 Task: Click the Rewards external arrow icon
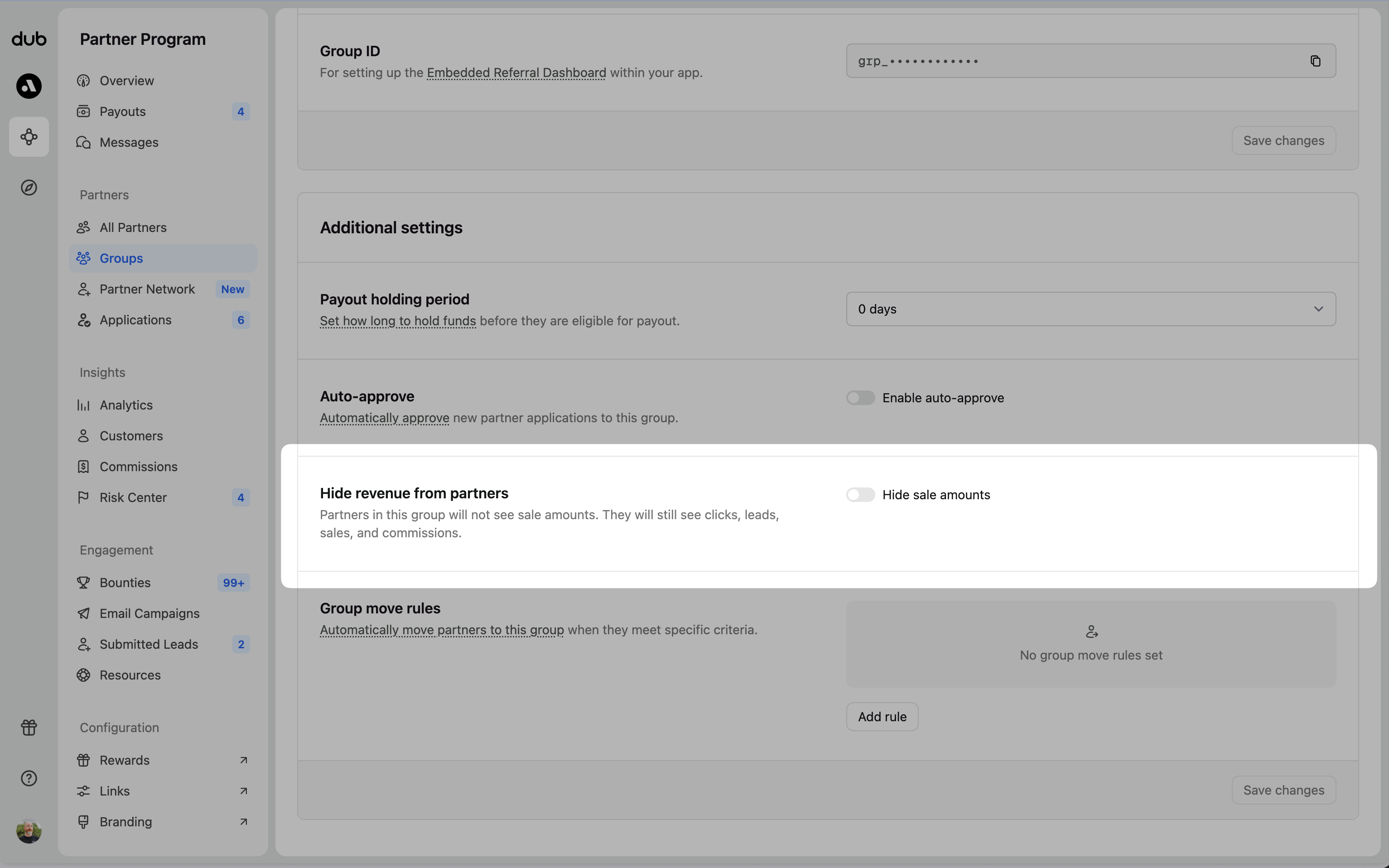click(x=243, y=760)
